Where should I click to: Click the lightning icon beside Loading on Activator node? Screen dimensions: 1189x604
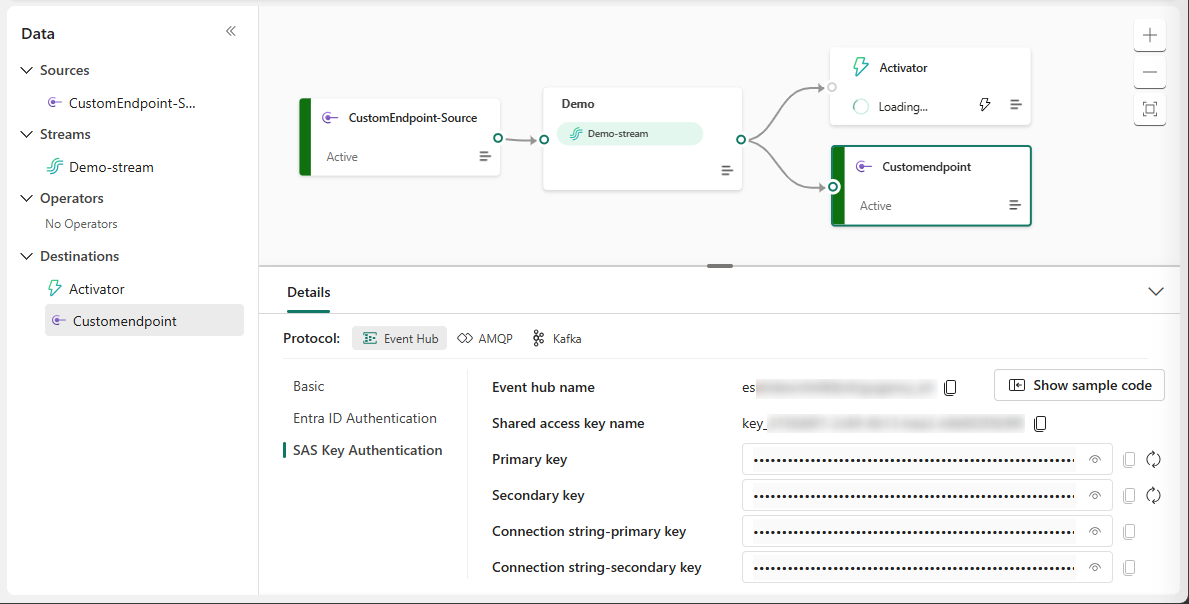984,105
